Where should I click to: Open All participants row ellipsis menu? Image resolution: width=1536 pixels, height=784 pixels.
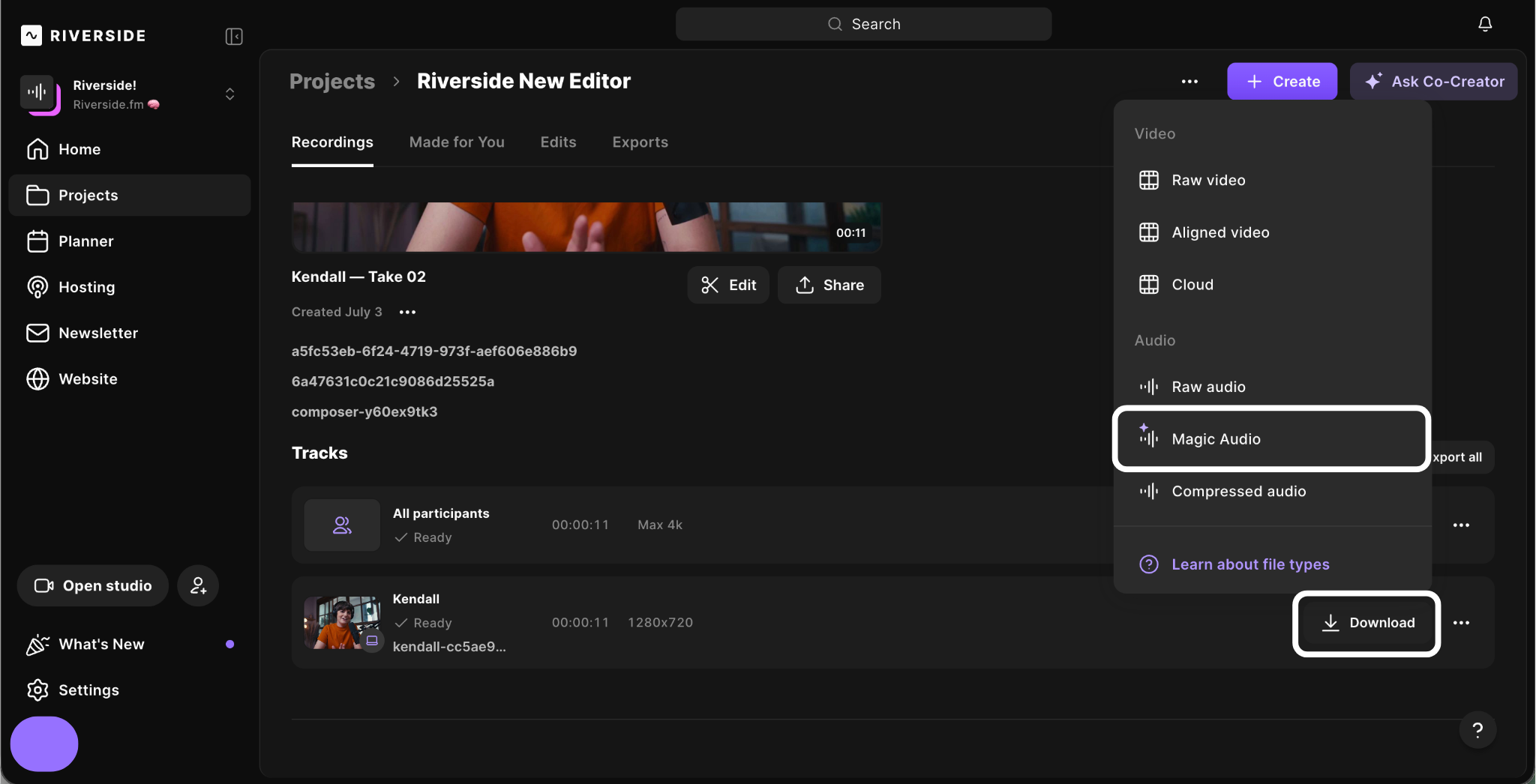(x=1461, y=525)
